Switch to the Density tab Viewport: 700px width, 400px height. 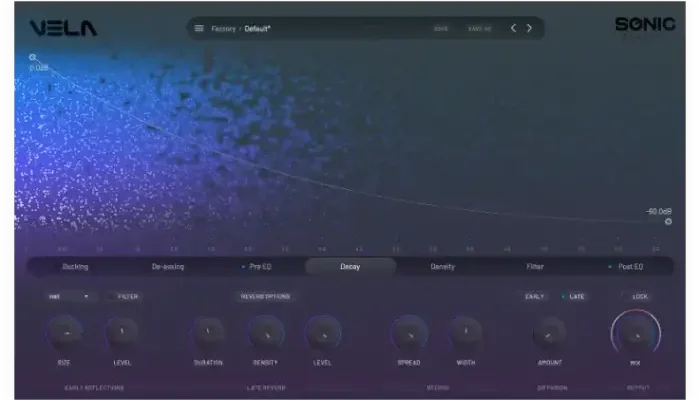pyautogui.click(x=442, y=267)
